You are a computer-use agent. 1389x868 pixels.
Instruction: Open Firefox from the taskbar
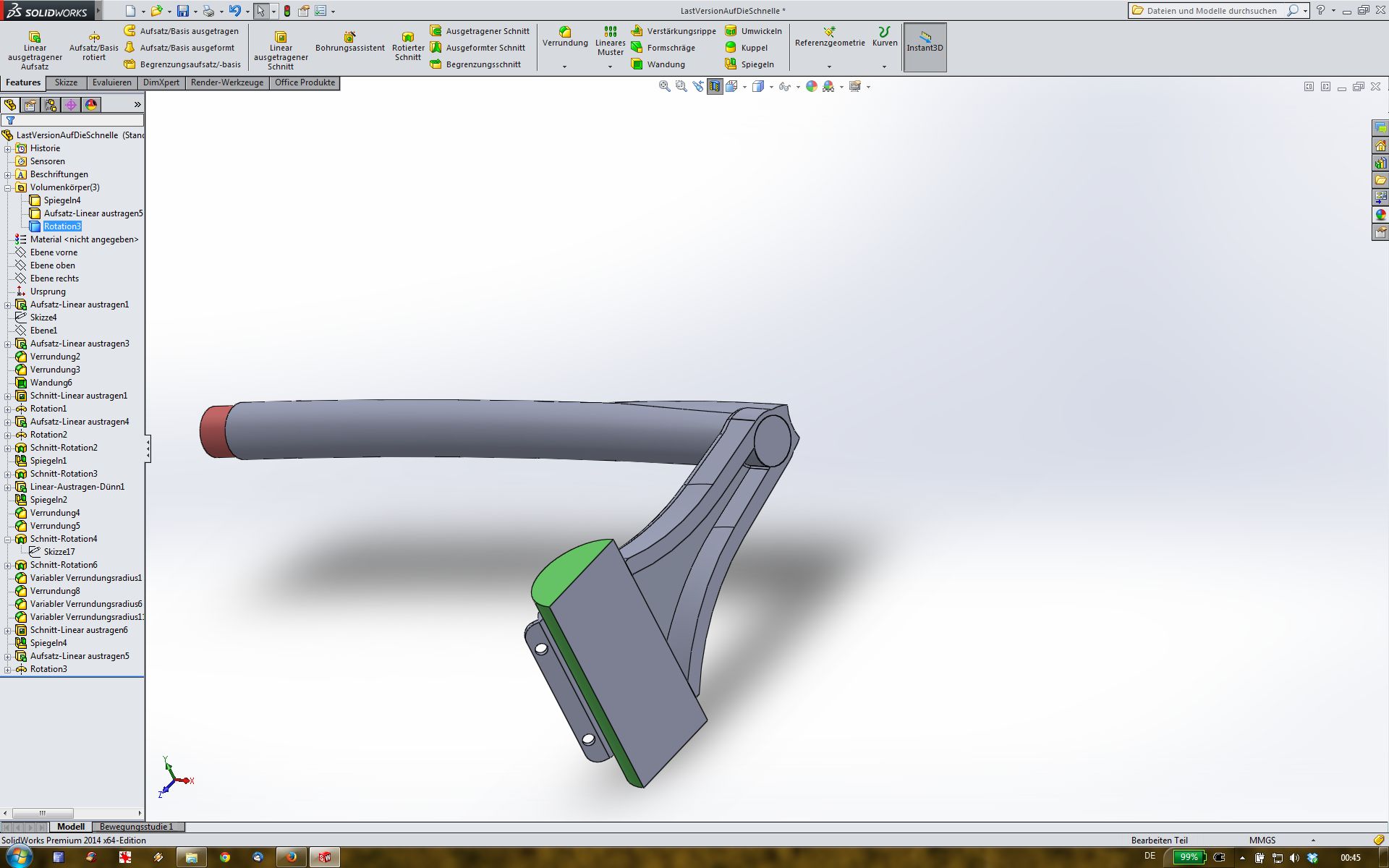(x=292, y=857)
